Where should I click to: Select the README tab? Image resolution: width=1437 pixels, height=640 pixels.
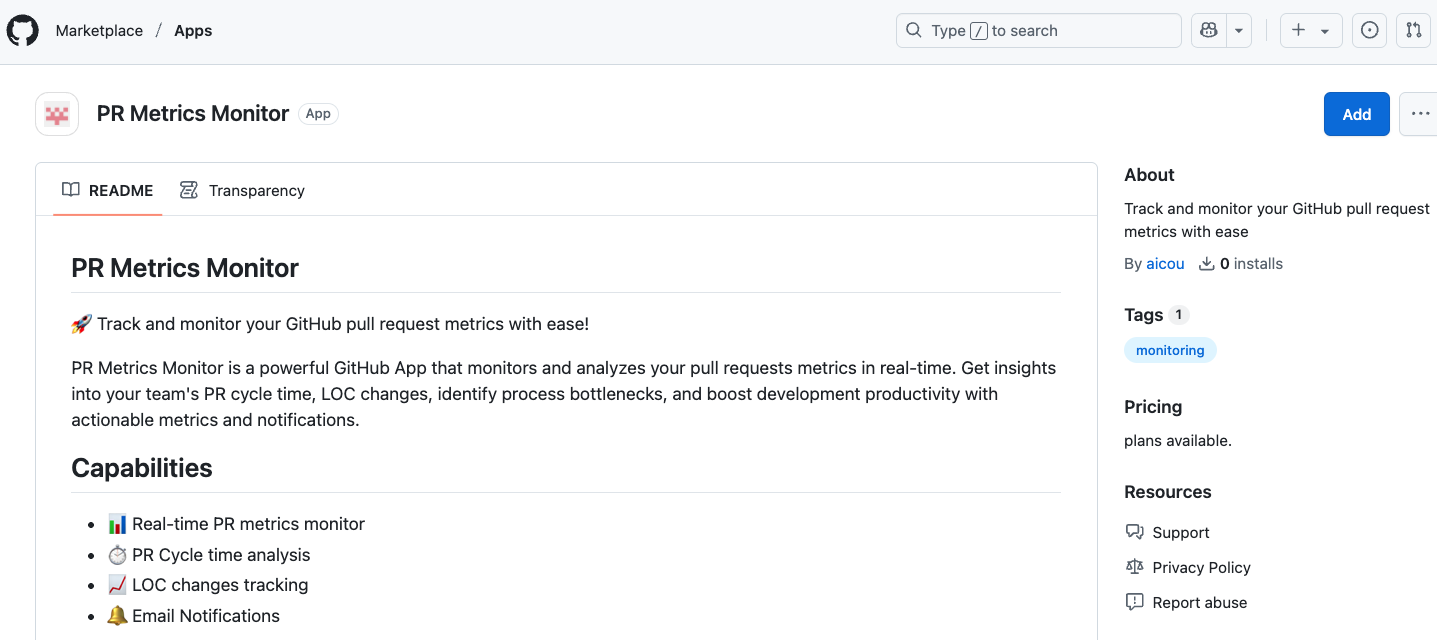[108, 190]
